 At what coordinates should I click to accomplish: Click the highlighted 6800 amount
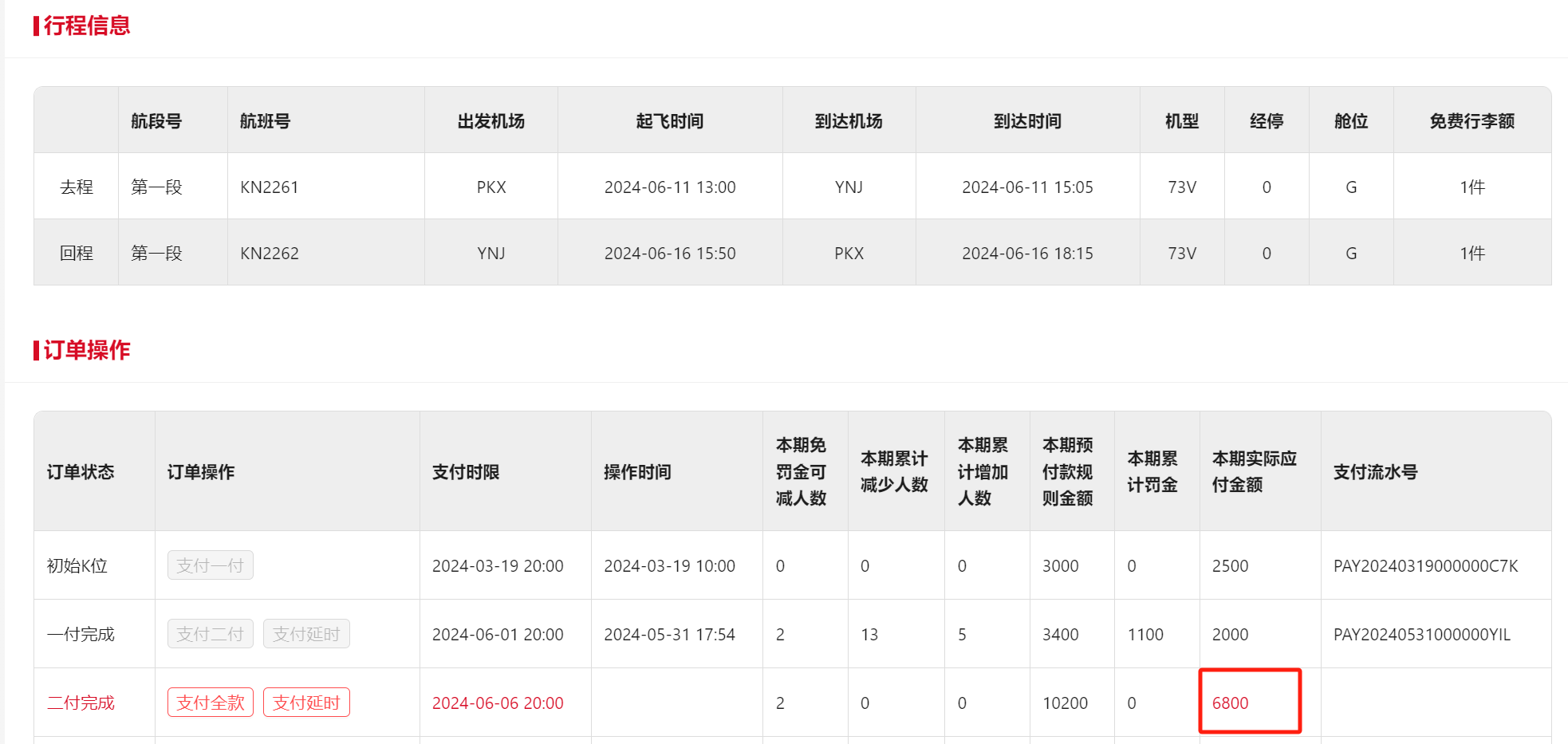1231,703
